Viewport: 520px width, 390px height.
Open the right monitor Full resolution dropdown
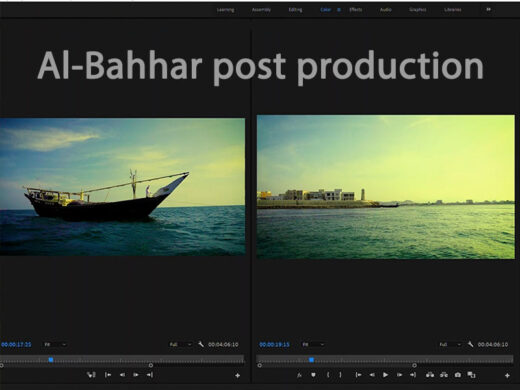(x=450, y=344)
